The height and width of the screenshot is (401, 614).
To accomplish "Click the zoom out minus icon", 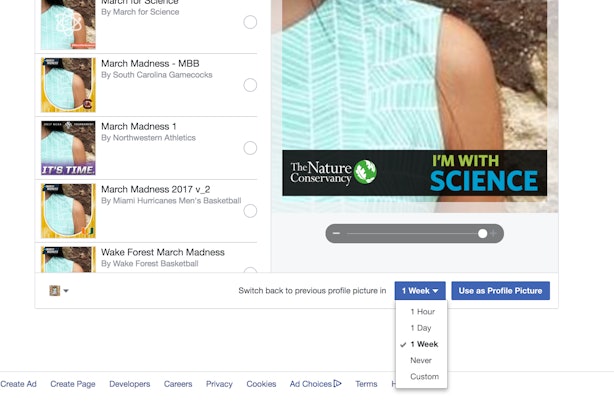I will 336,233.
